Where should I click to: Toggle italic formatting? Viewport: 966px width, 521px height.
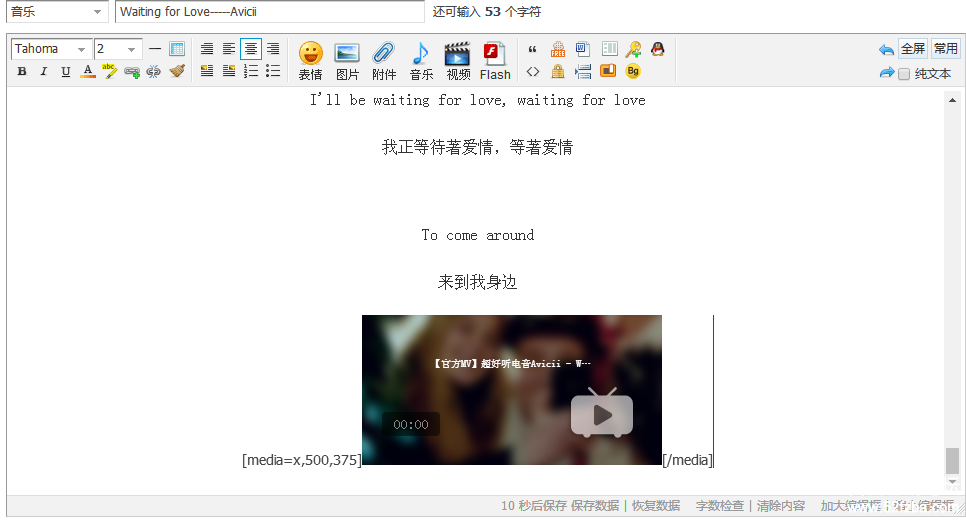(x=44, y=71)
